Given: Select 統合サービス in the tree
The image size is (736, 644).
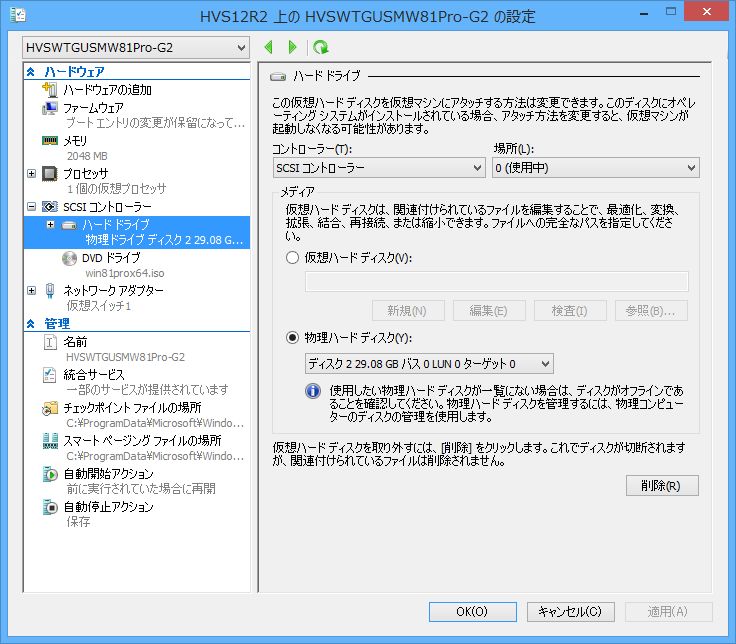Looking at the screenshot, I should [94, 375].
